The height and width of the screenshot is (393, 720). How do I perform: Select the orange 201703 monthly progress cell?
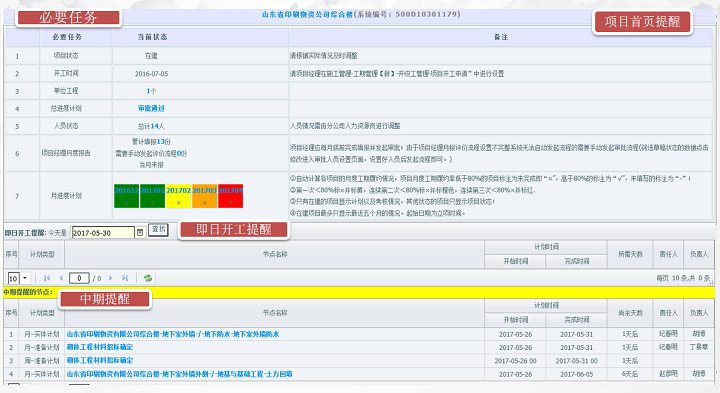[x=205, y=196]
